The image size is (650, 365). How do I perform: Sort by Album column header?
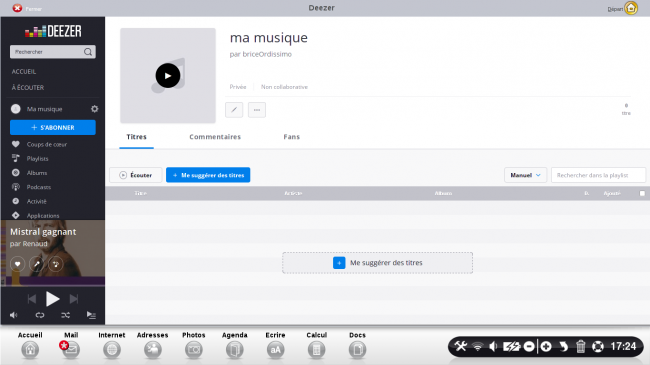[443, 193]
